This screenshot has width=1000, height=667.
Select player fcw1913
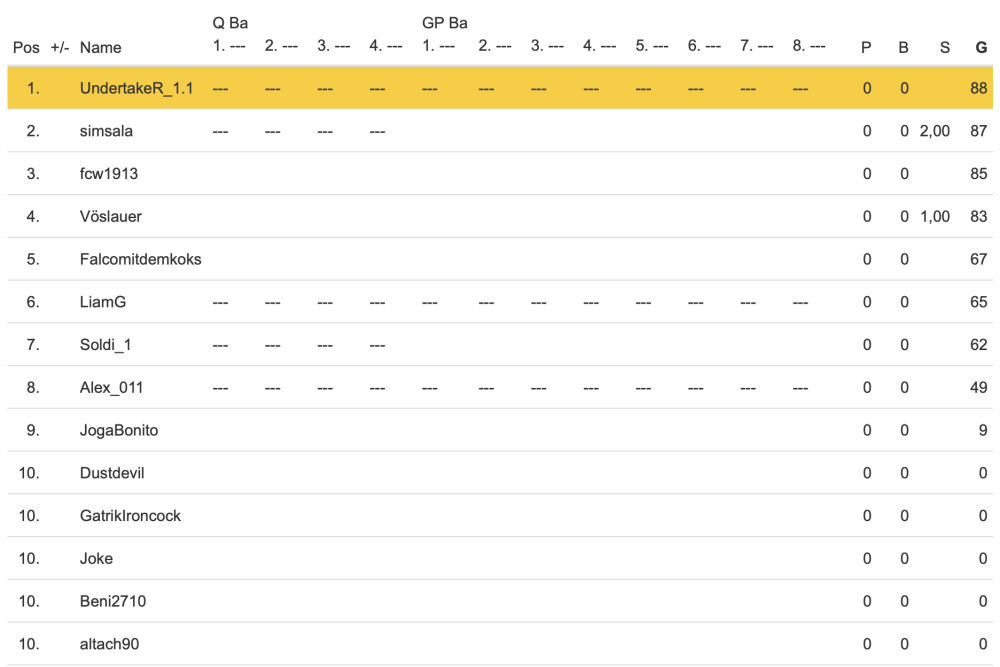pyautogui.click(x=109, y=174)
